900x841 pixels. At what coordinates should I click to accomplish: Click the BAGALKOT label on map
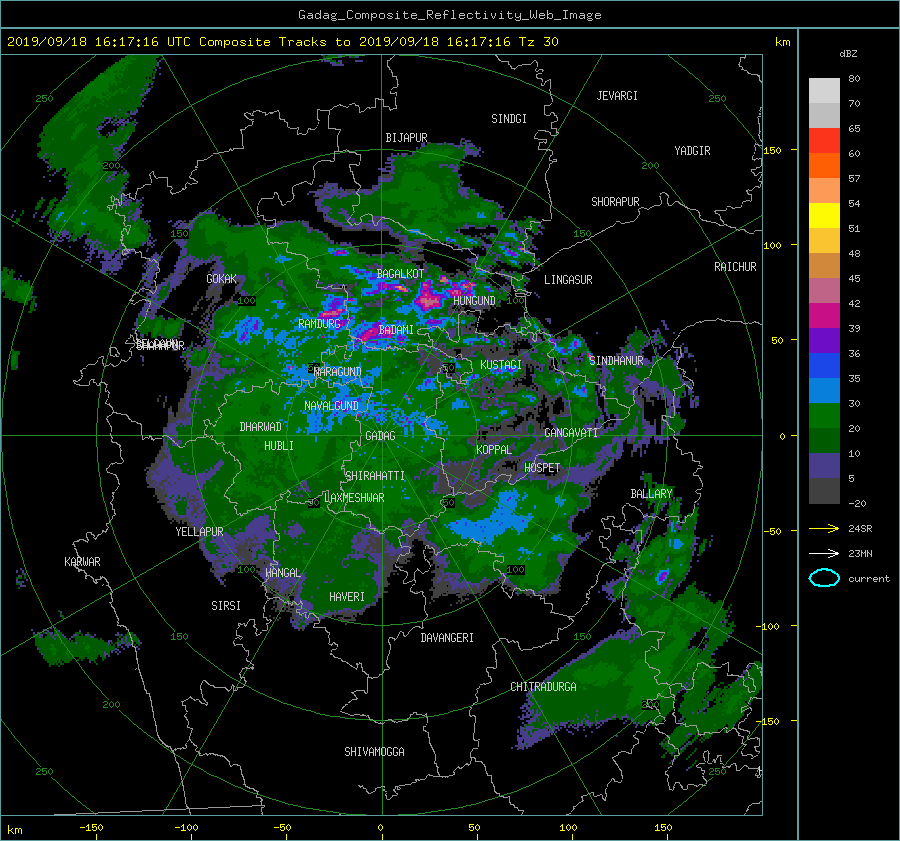(400, 274)
